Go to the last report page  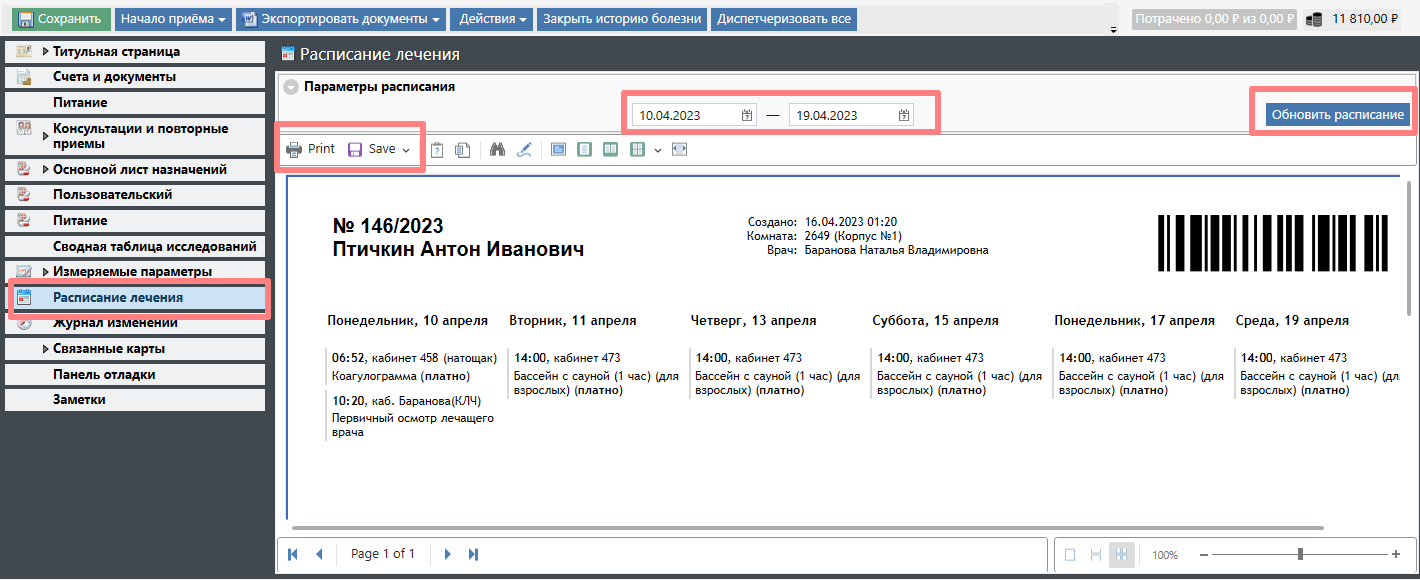(x=473, y=554)
